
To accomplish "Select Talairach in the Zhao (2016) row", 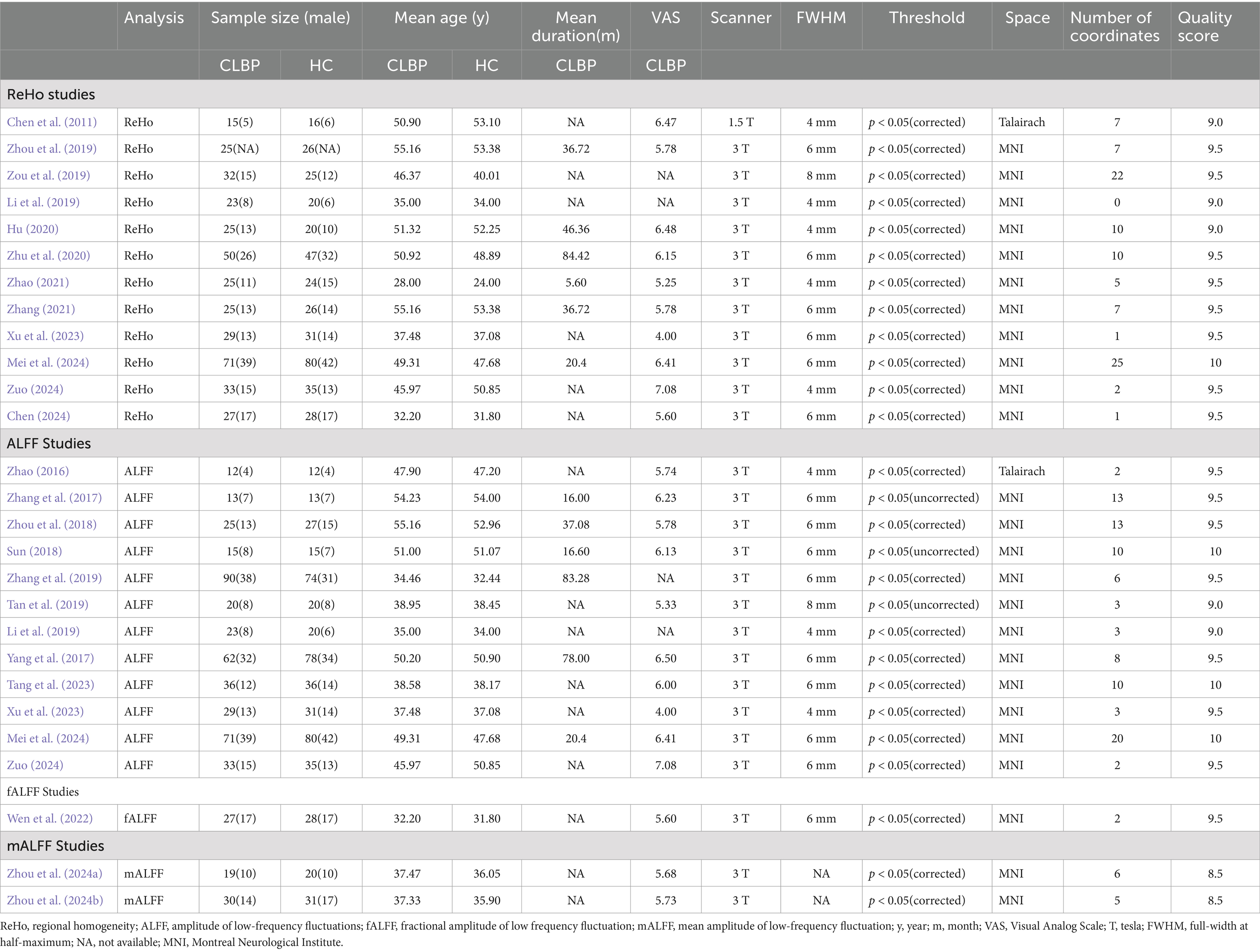I will pyautogui.click(x=1022, y=471).
